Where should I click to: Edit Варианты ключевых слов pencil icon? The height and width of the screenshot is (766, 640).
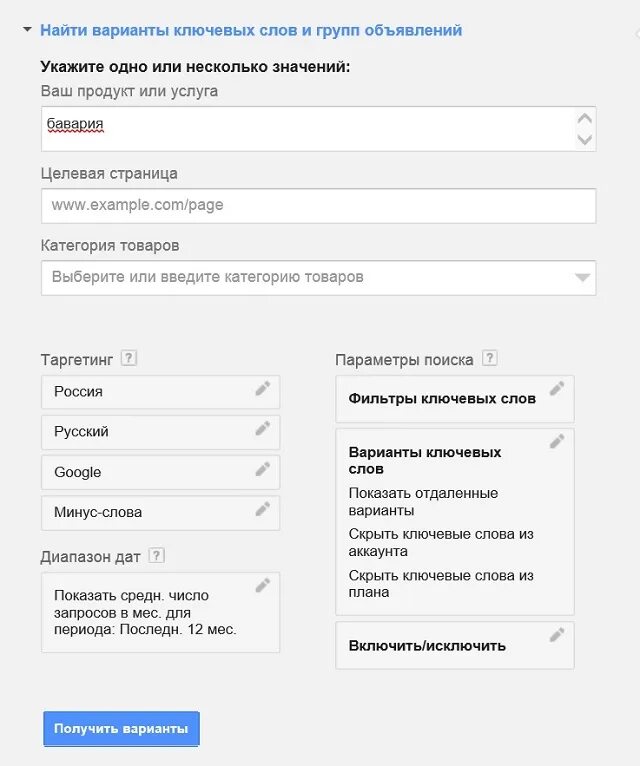tap(557, 441)
